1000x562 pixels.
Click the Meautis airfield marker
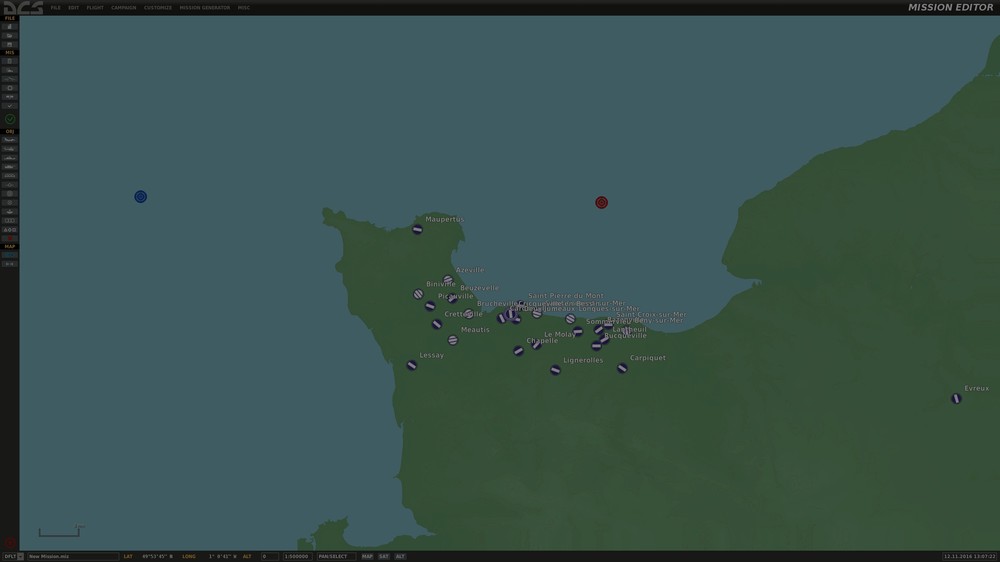[453, 340]
